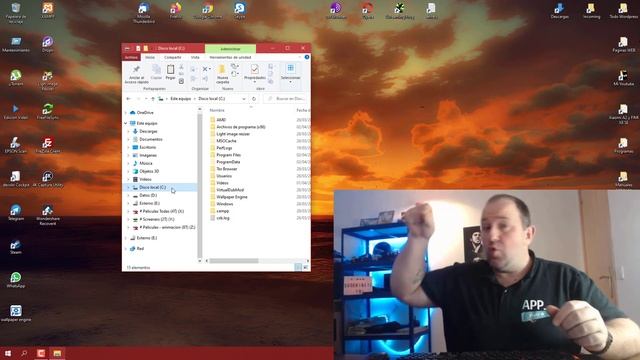Open Papelera de reciclaje desktop icon
Screen dimensions: 640x360
[x=16, y=12]
